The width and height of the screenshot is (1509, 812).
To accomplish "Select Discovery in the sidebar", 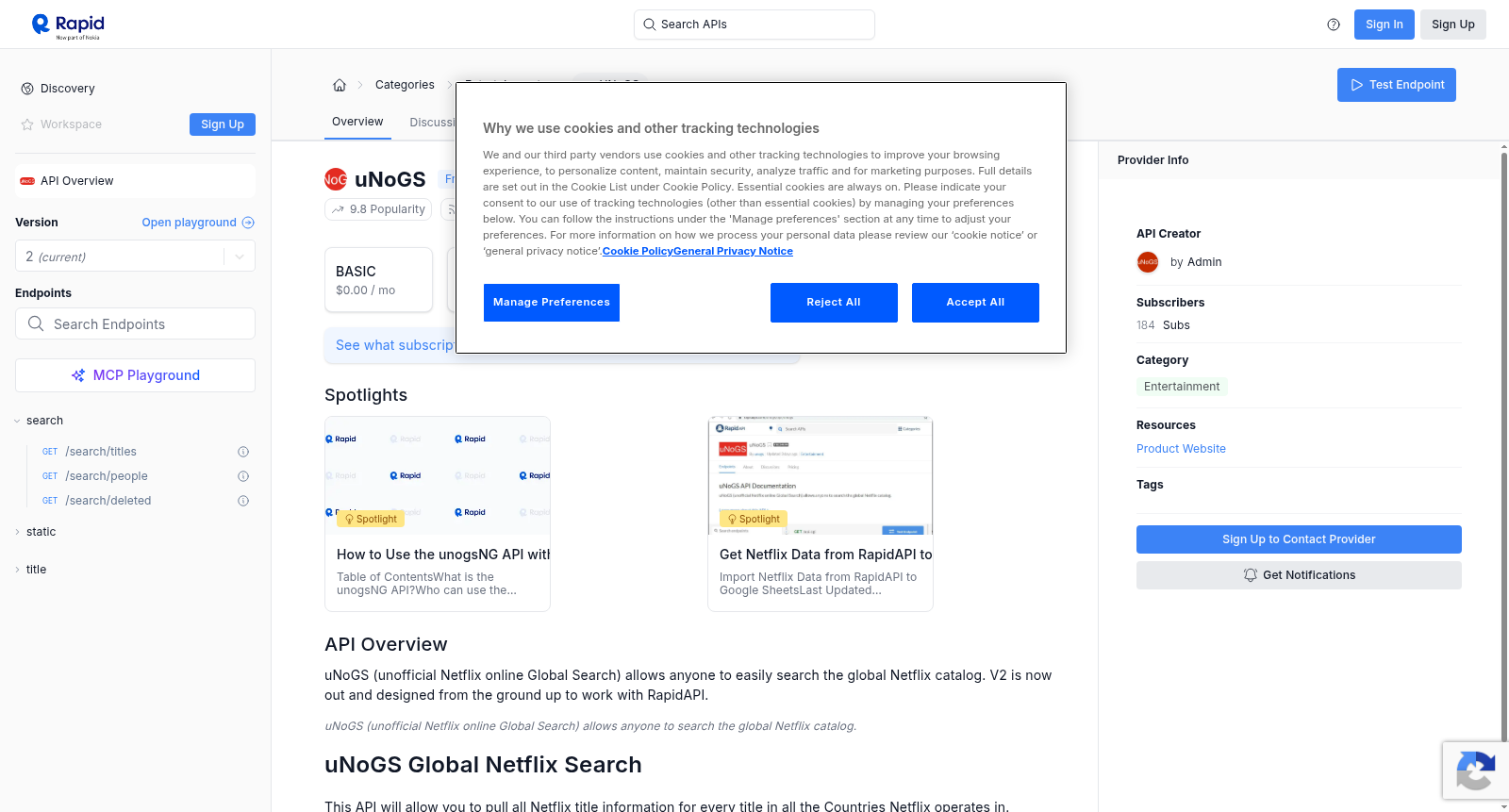I will coord(68,89).
